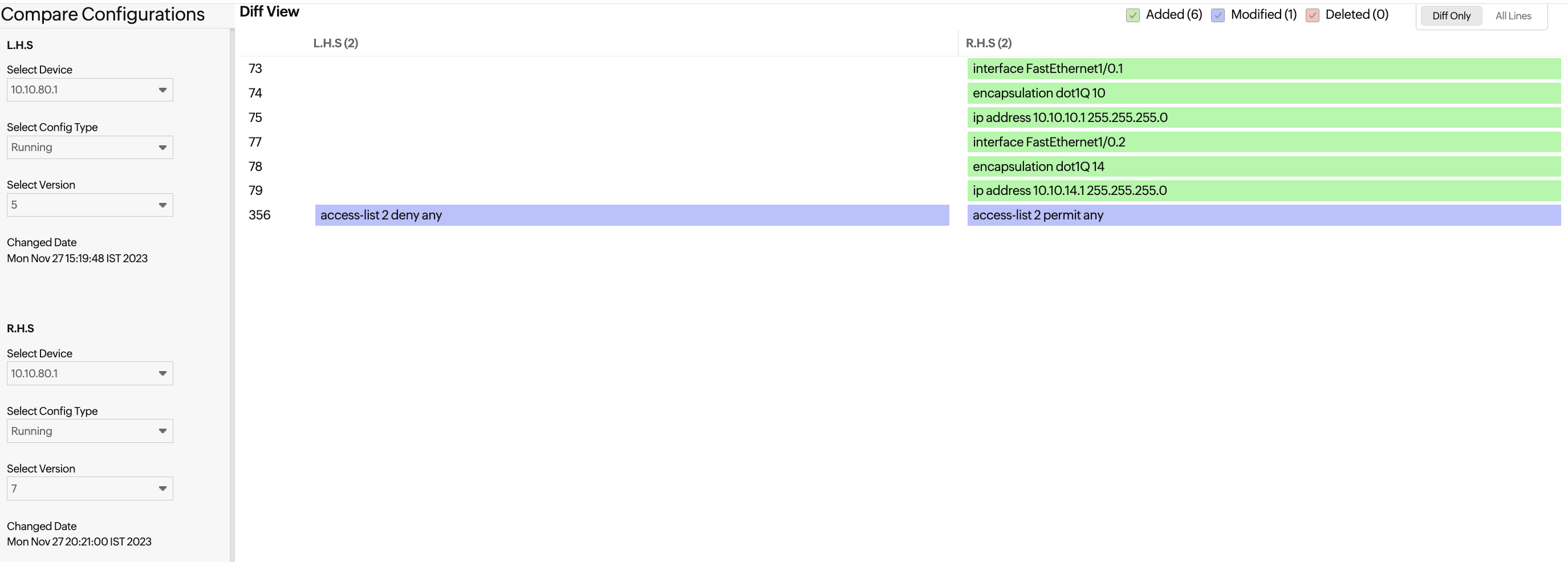Click the L.H.S (2) column header

click(x=335, y=43)
